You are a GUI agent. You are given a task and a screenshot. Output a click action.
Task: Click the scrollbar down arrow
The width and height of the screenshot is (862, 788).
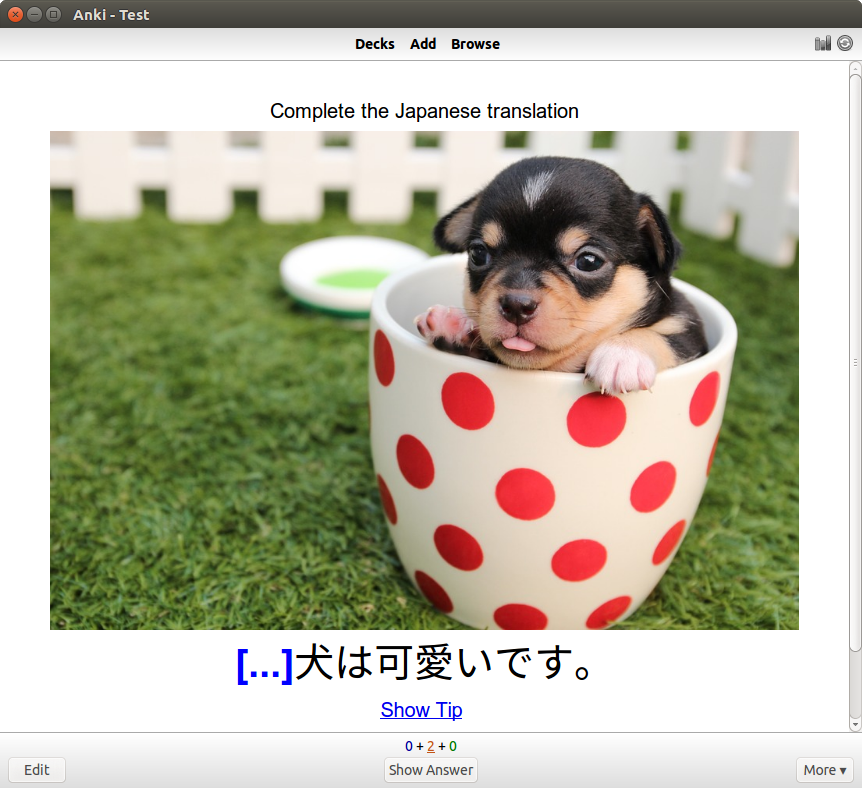[x=855, y=725]
